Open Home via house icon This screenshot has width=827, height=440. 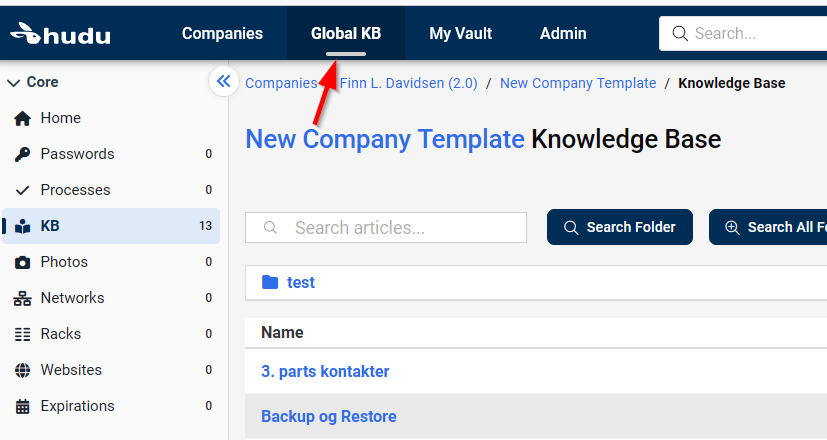[x=22, y=118]
